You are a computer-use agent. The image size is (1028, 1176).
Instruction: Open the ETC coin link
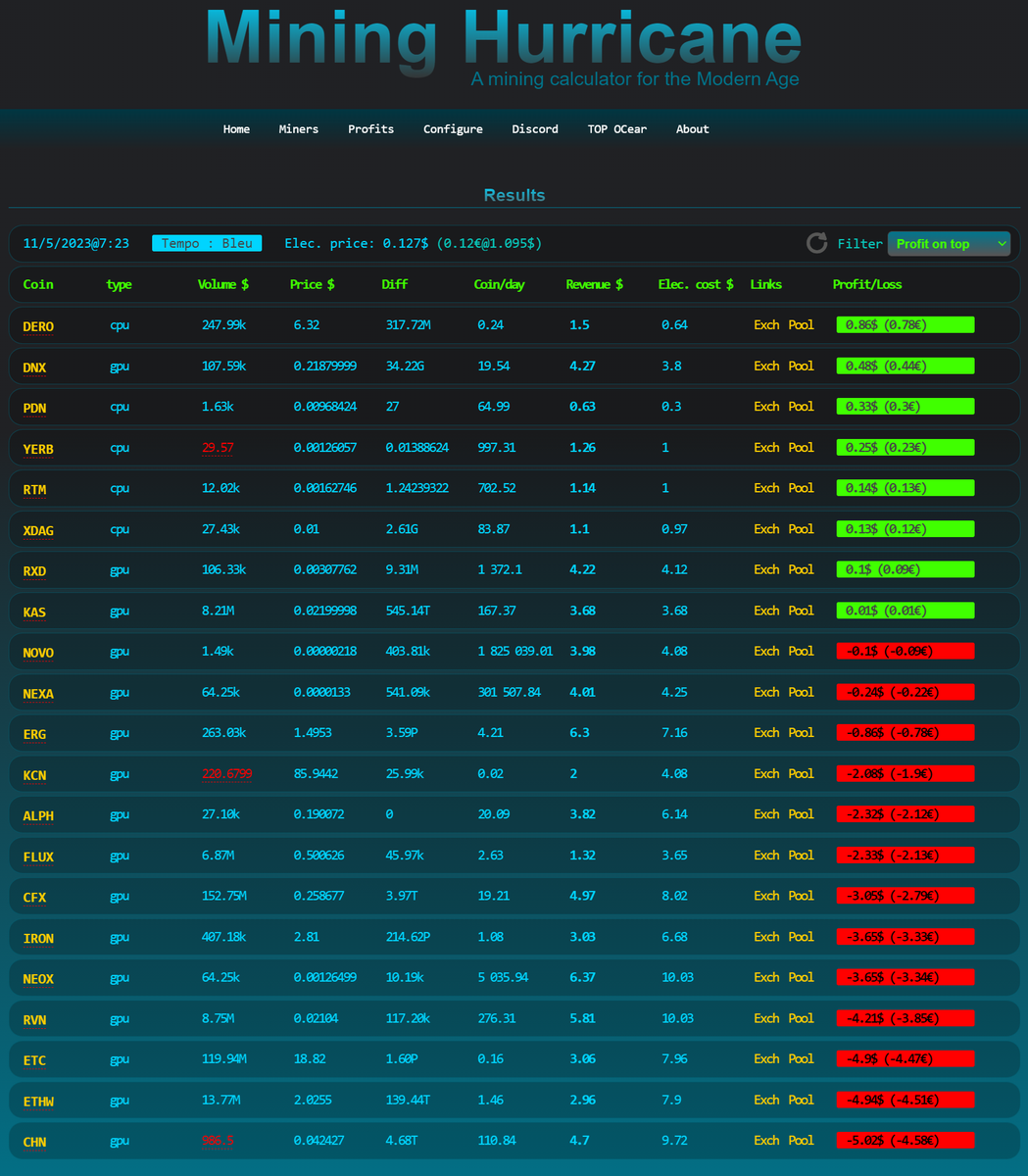click(x=34, y=1060)
